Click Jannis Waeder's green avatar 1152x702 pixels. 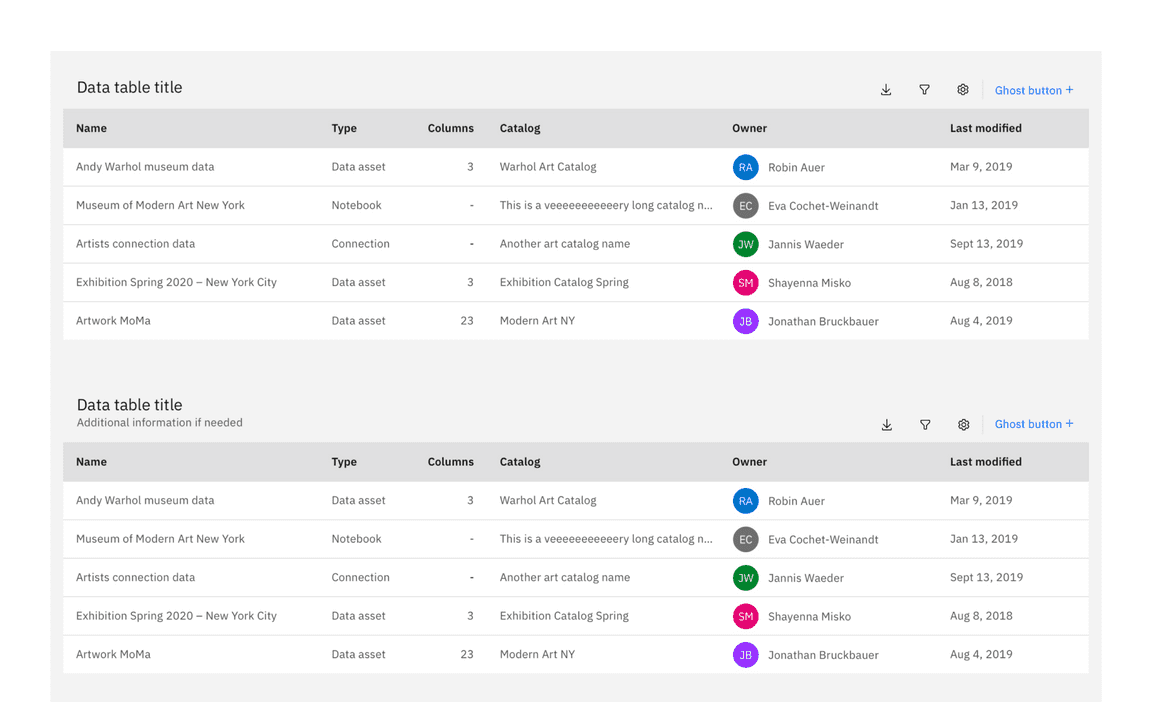pos(745,243)
